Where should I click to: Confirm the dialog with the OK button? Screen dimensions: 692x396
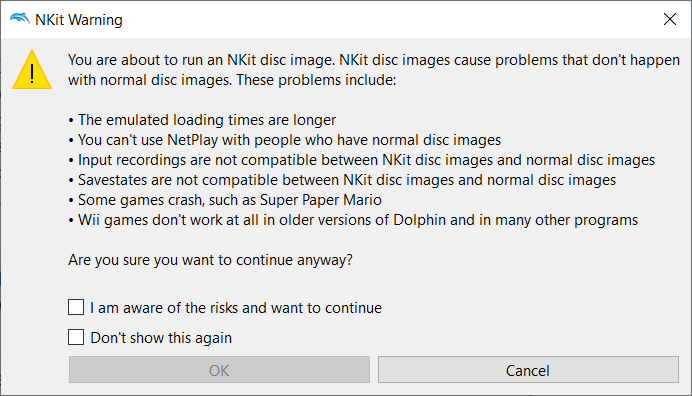point(219,370)
